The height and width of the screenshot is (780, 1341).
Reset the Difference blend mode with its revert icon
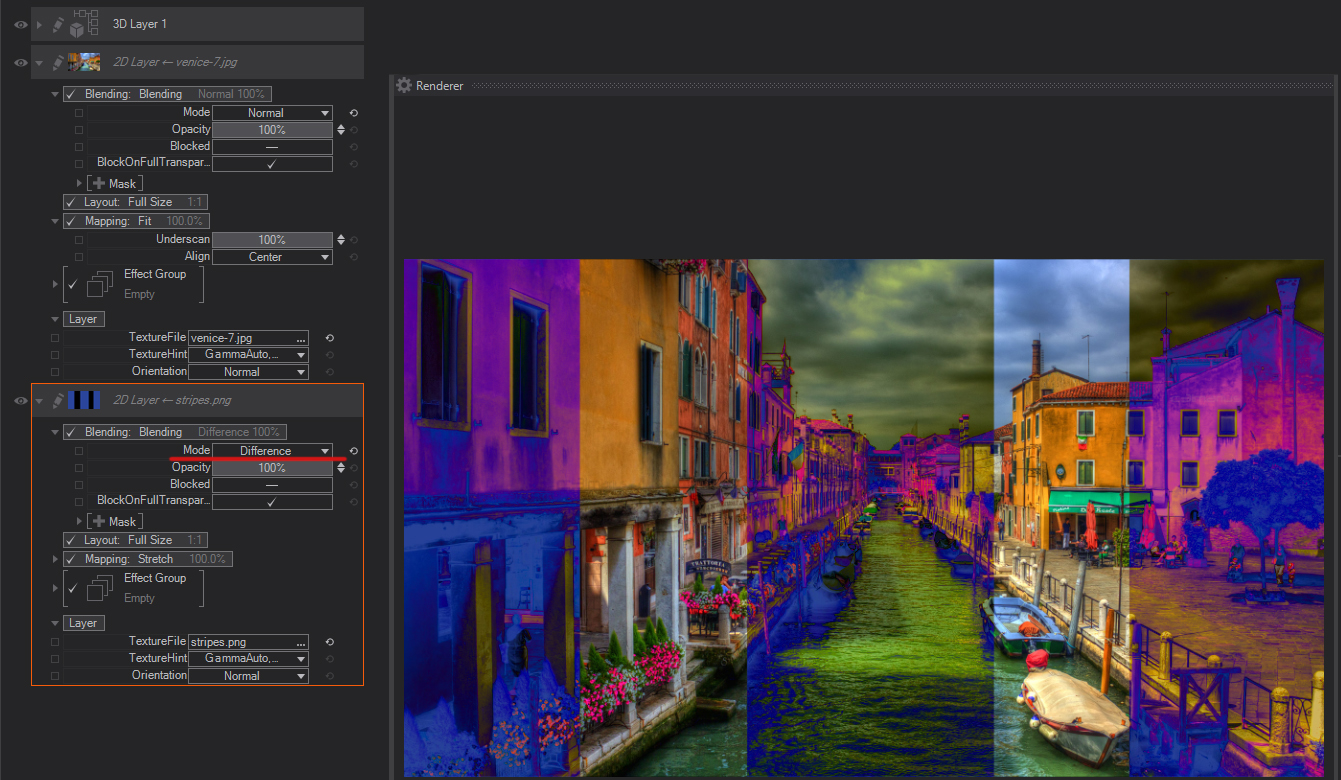click(353, 451)
